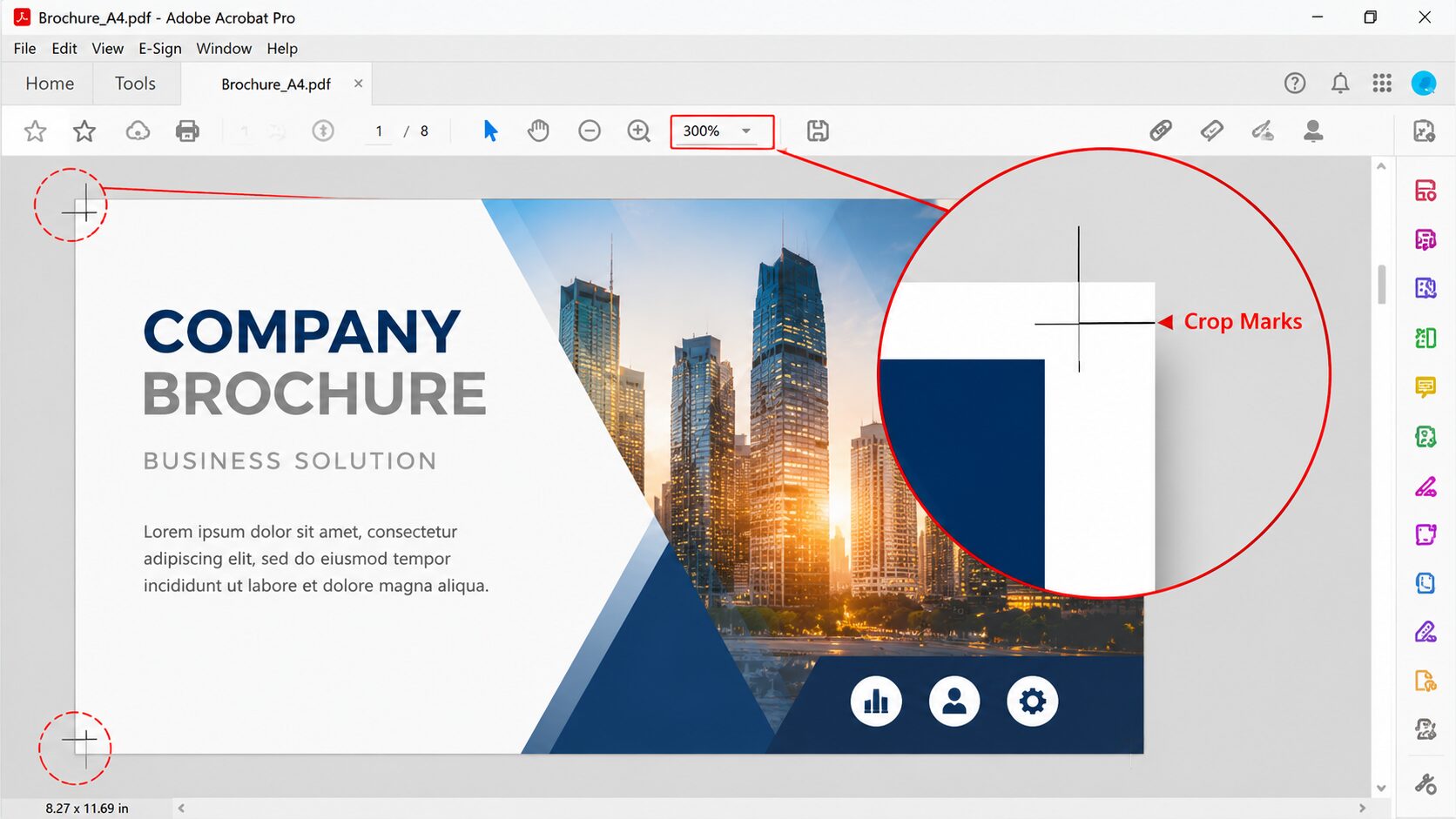The height and width of the screenshot is (819, 1456).
Task: Switch to the Tools tab
Action: [x=135, y=84]
